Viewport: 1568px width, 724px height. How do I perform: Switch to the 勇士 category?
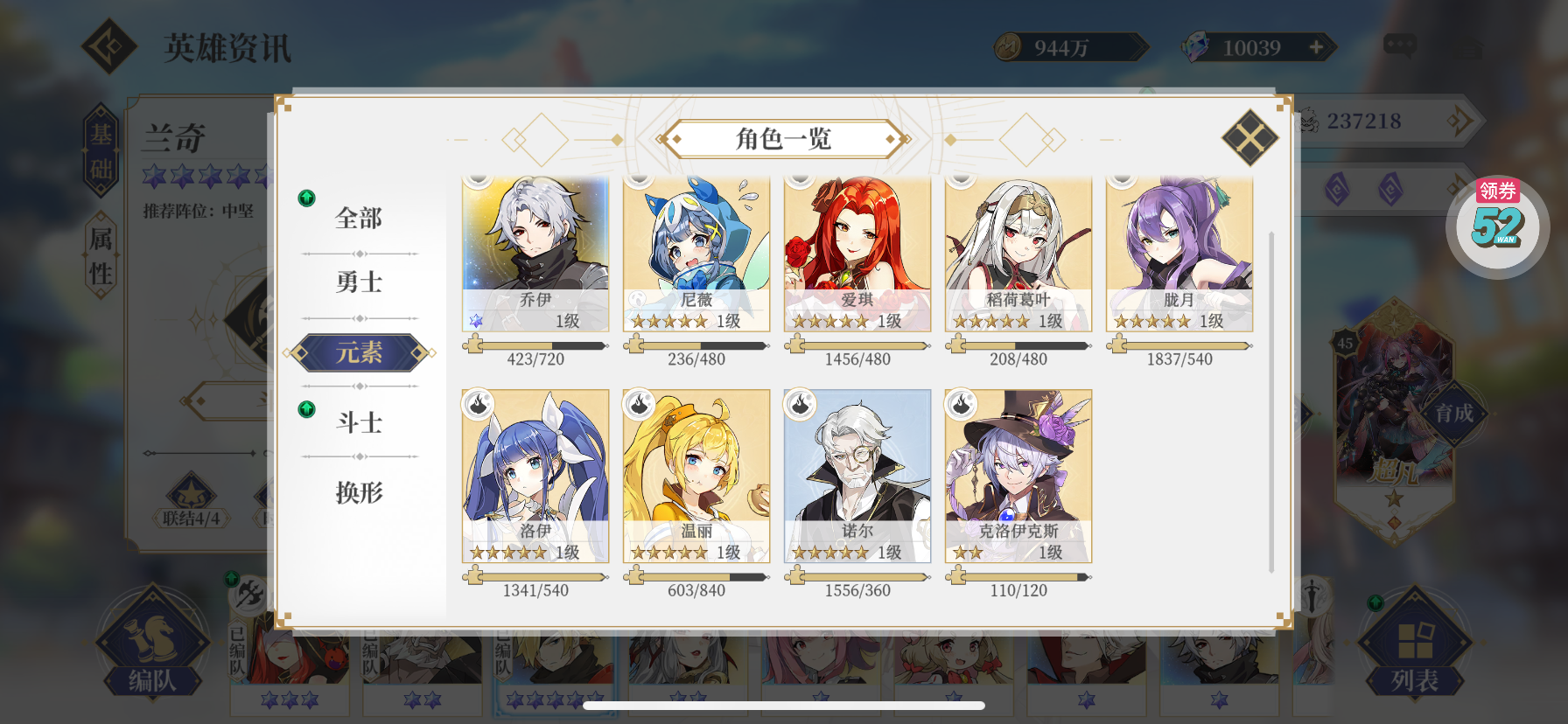point(359,282)
